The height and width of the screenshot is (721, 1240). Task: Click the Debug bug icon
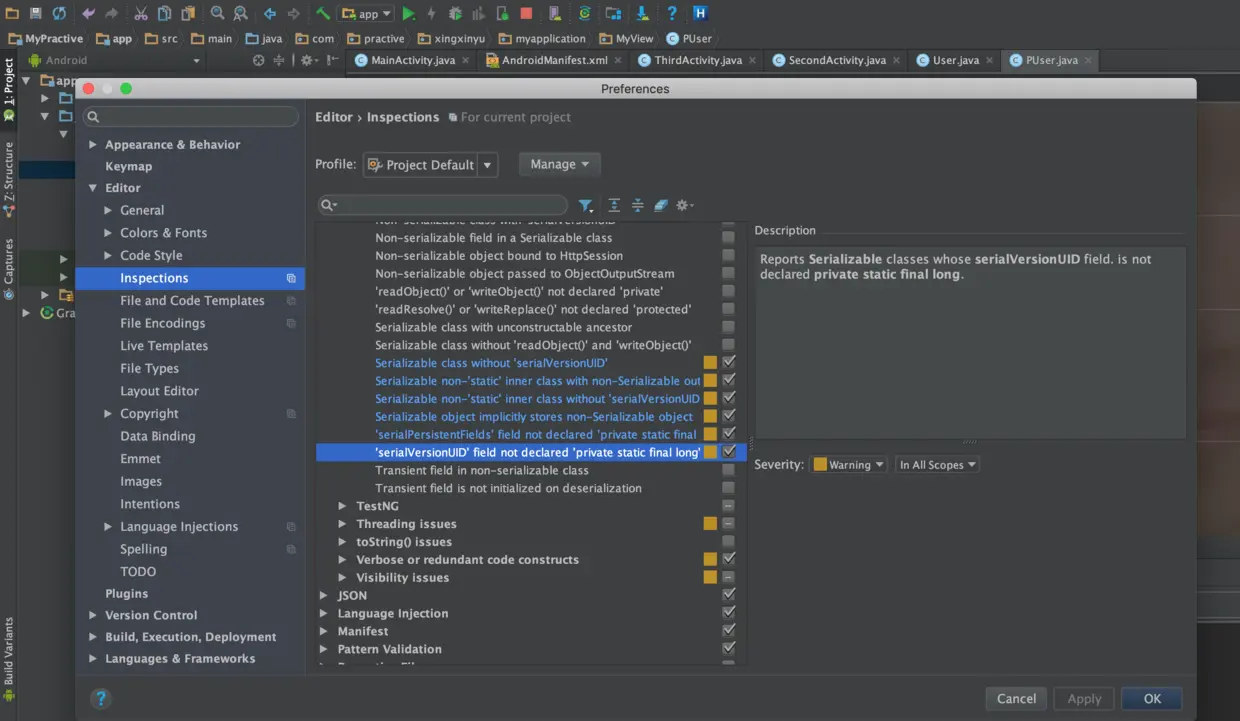point(455,13)
